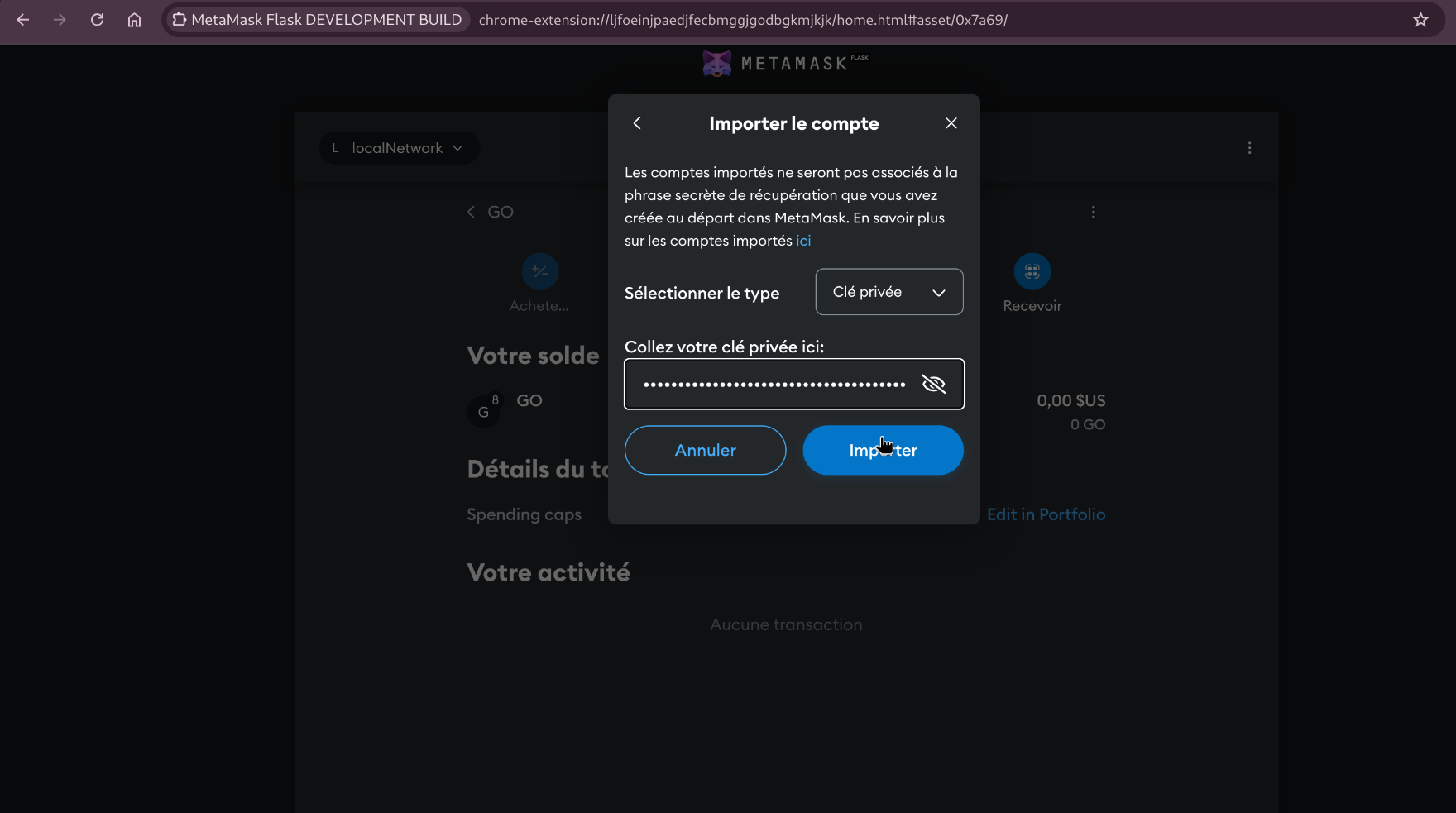Screen dimensions: 1456x813
Task: Click the browser home button
Action: (134, 20)
